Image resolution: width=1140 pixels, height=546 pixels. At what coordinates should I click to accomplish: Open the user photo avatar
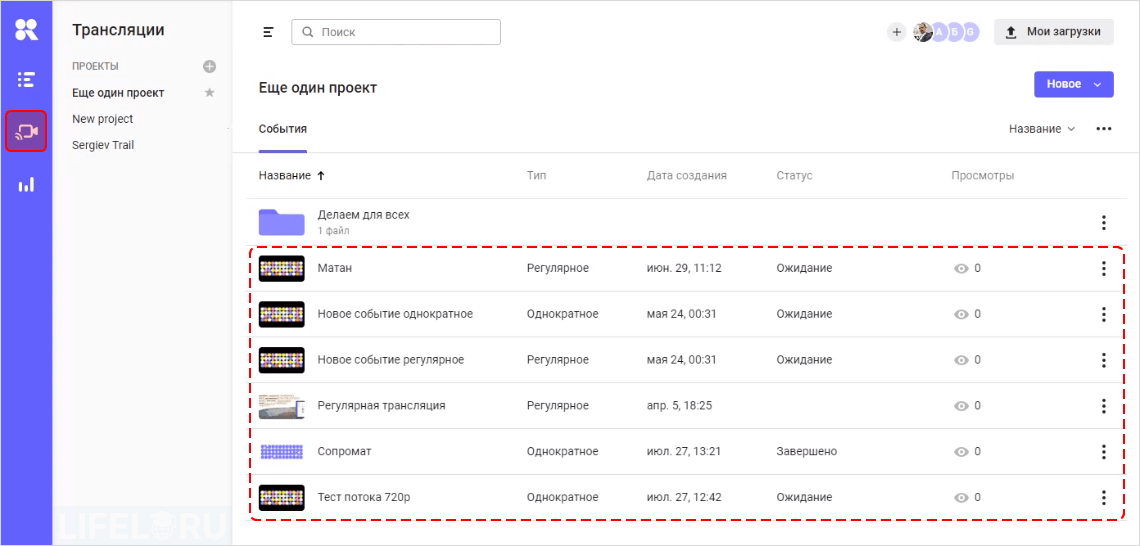[923, 32]
